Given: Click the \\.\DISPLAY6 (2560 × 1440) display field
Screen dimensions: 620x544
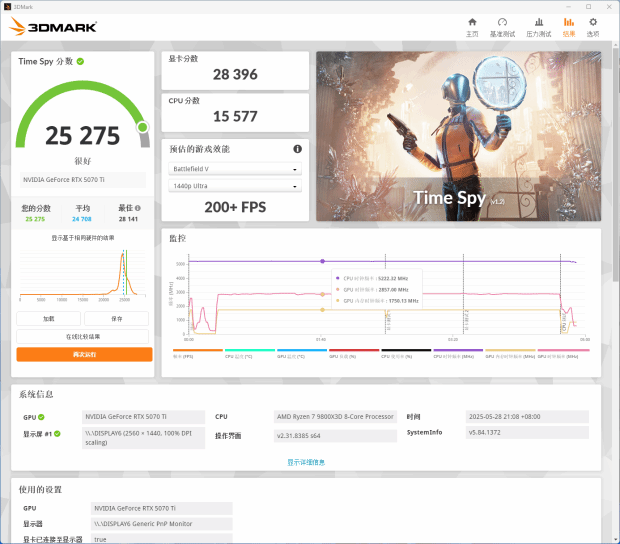Looking at the screenshot, I should [144, 438].
